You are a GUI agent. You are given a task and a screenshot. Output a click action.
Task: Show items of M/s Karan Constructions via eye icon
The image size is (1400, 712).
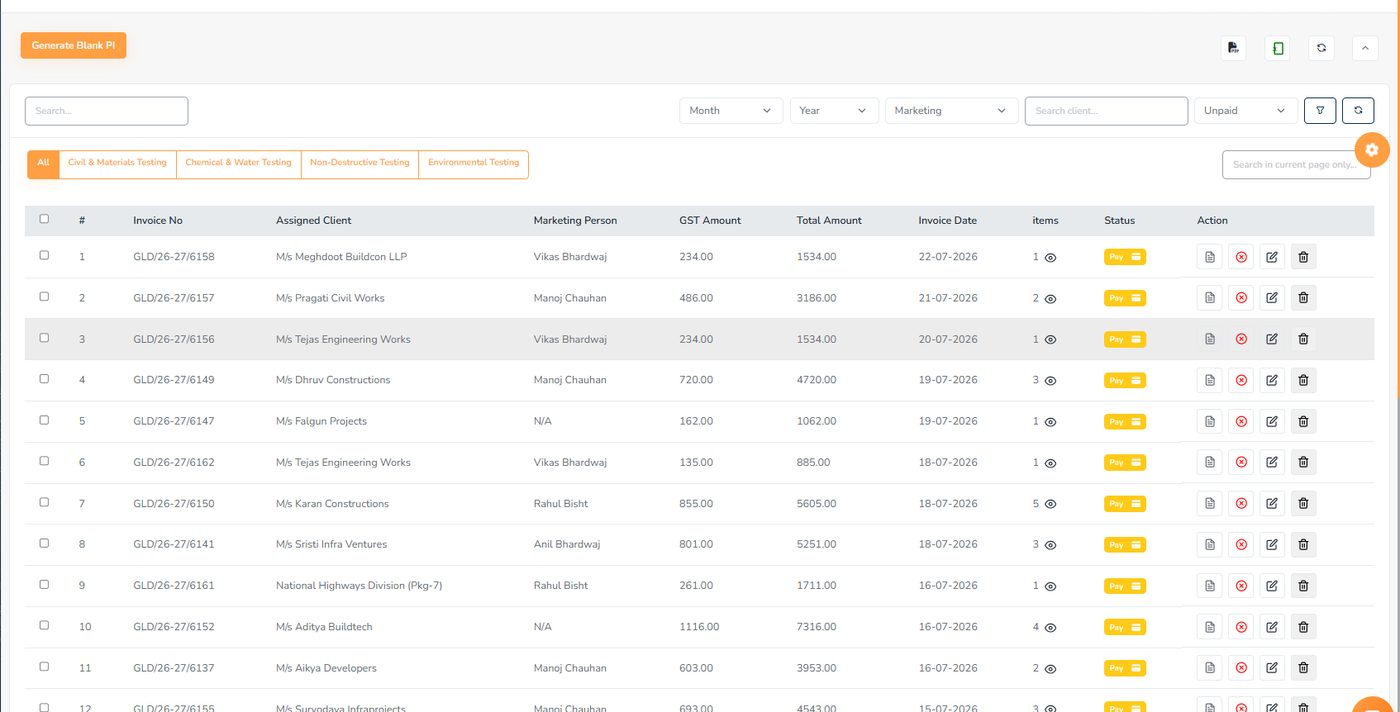tap(1051, 504)
